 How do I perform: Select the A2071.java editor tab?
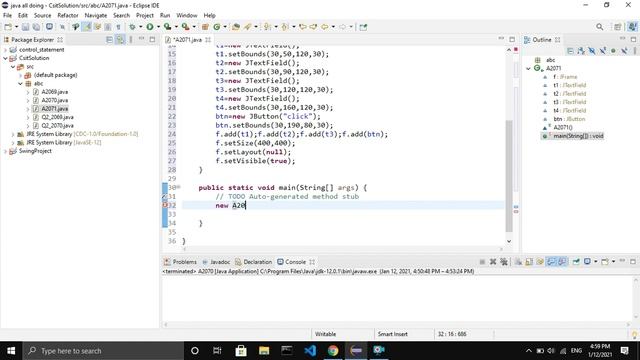[x=188, y=40]
